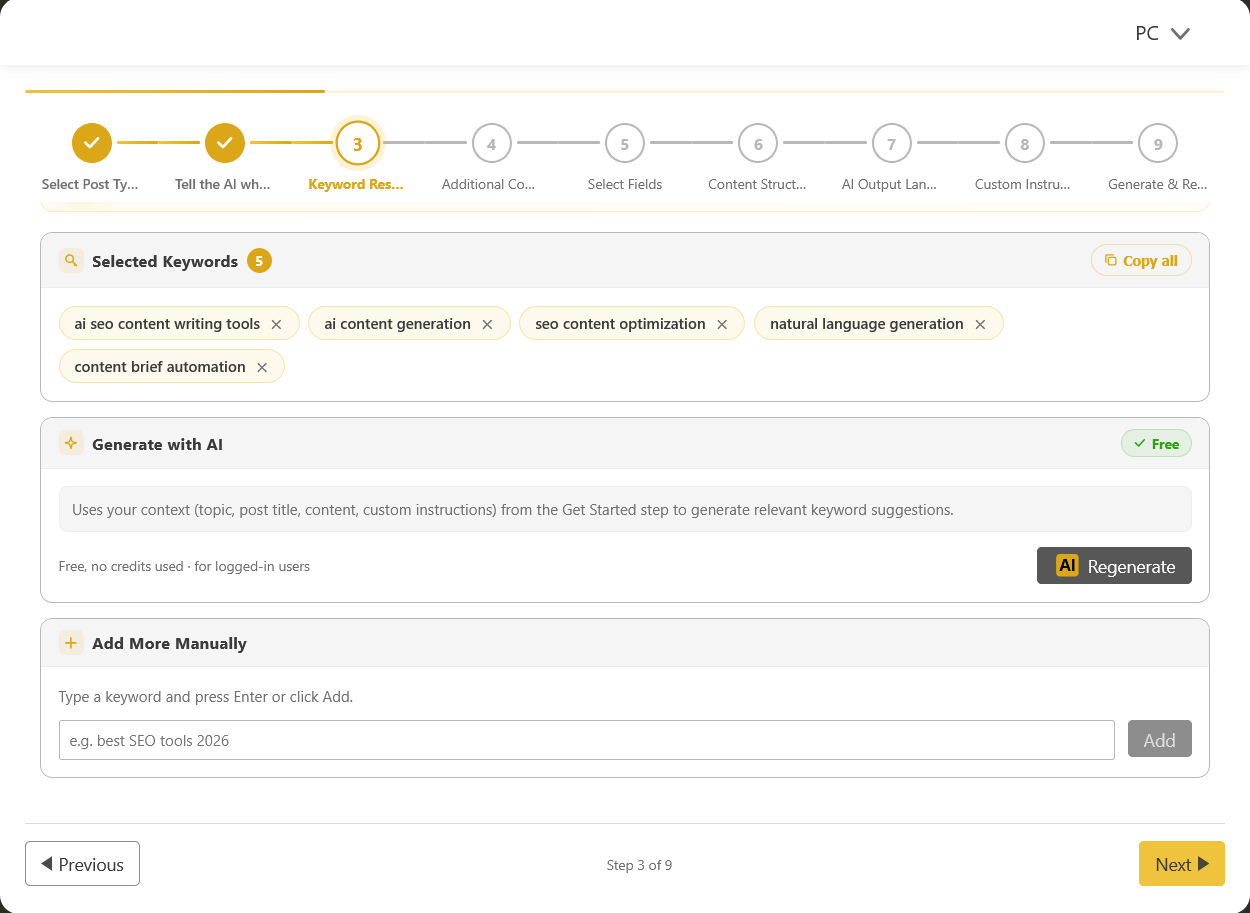
Task: Click Regenerate to get new keyword suggestions
Action: coord(1114,565)
